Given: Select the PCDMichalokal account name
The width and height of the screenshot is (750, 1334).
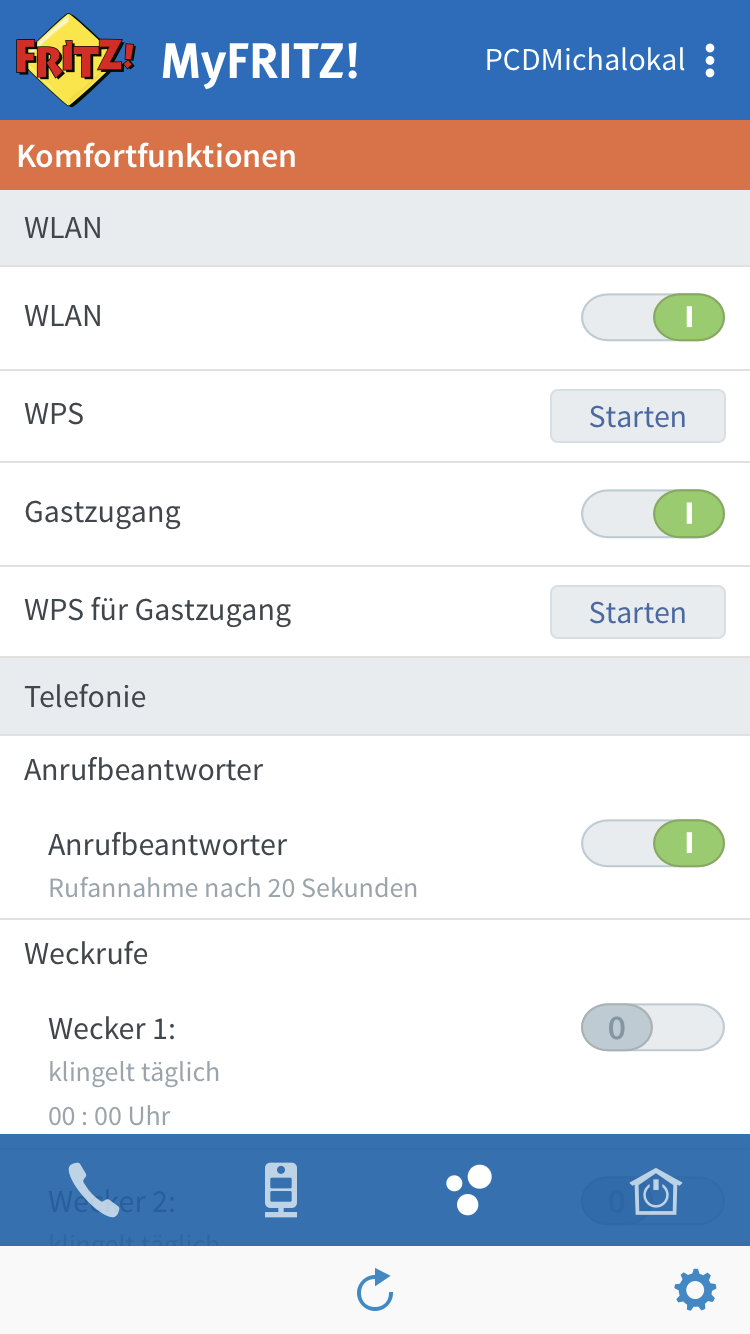Looking at the screenshot, I should [x=585, y=60].
